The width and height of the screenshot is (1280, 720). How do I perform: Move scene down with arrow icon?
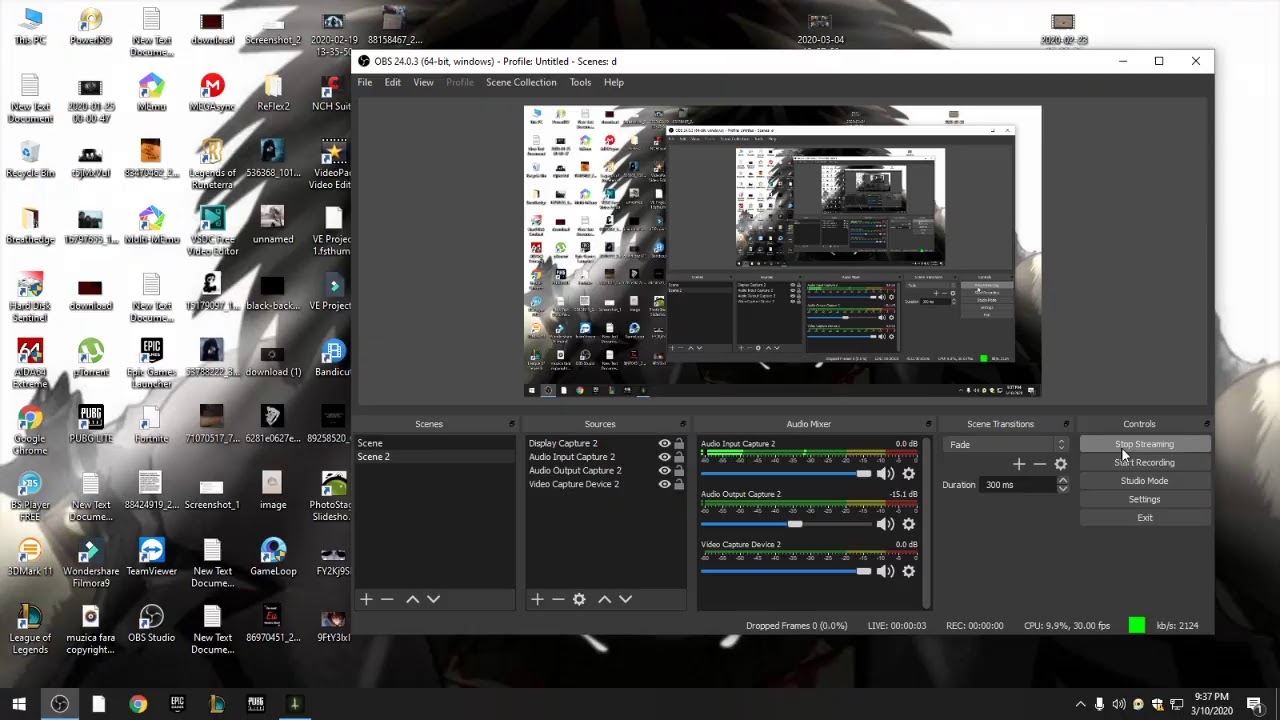[x=433, y=599]
